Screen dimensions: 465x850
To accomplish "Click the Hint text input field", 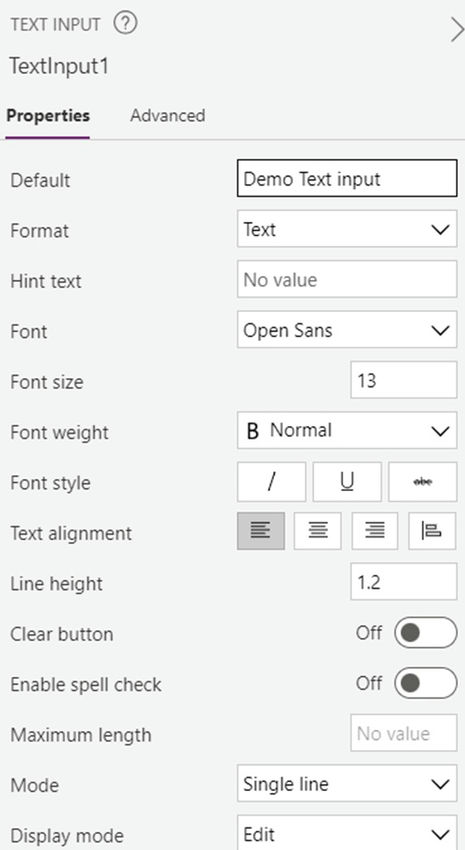I will click(x=347, y=279).
